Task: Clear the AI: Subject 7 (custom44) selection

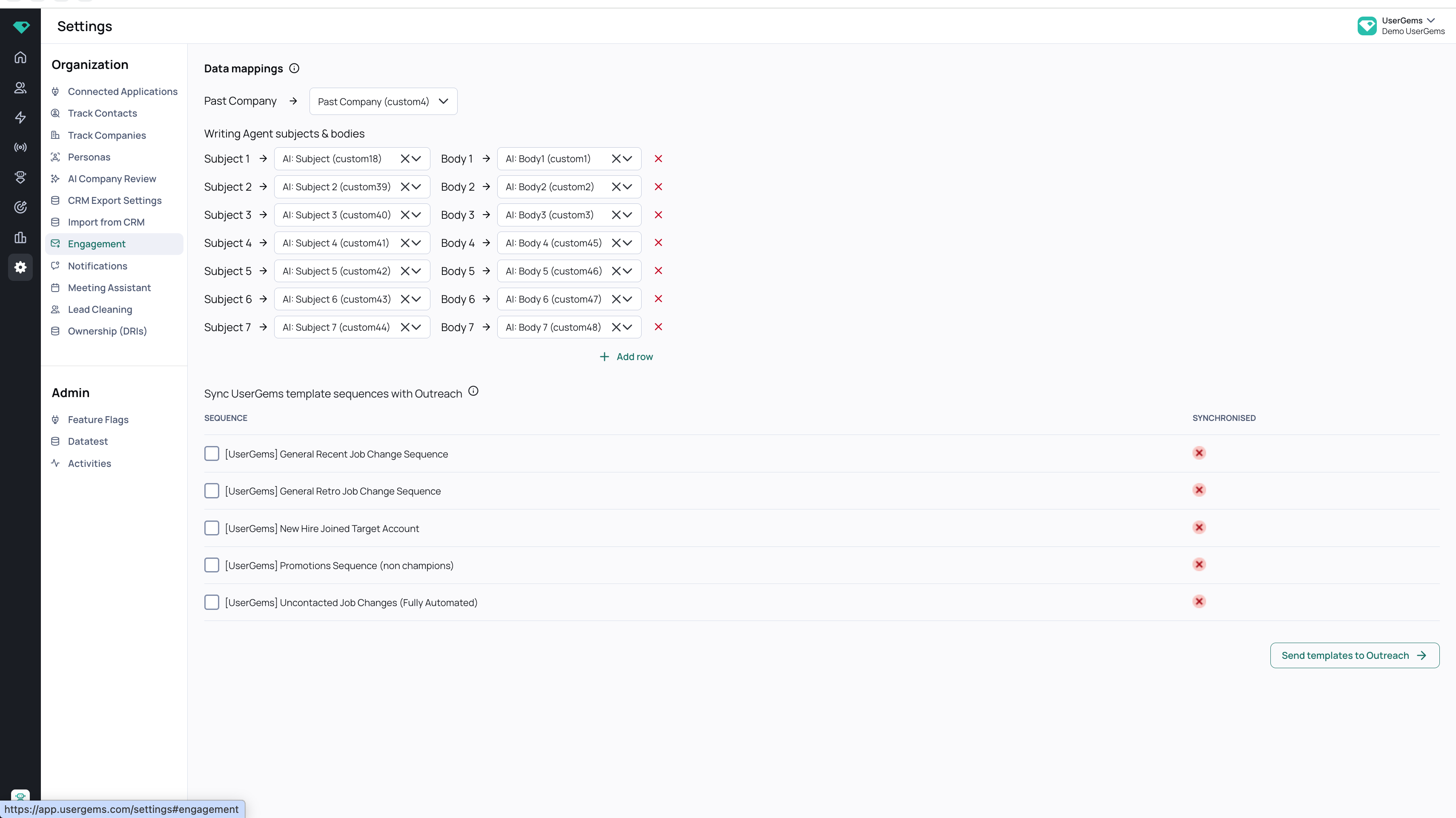Action: (405, 327)
